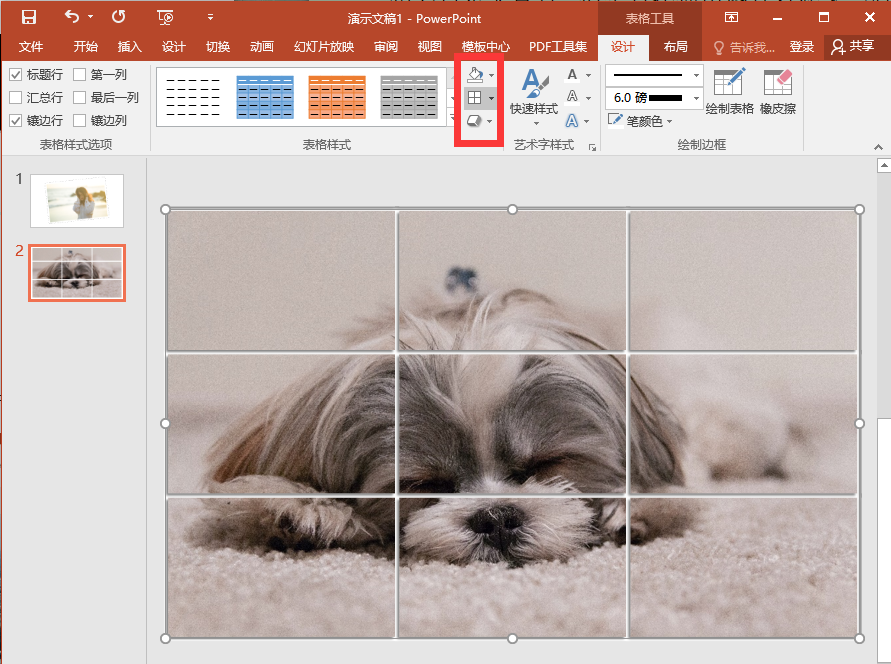Viewport: 891px width, 664px height.
Task: Select table Eraser (橡皮擦) tool
Action: coord(778,91)
